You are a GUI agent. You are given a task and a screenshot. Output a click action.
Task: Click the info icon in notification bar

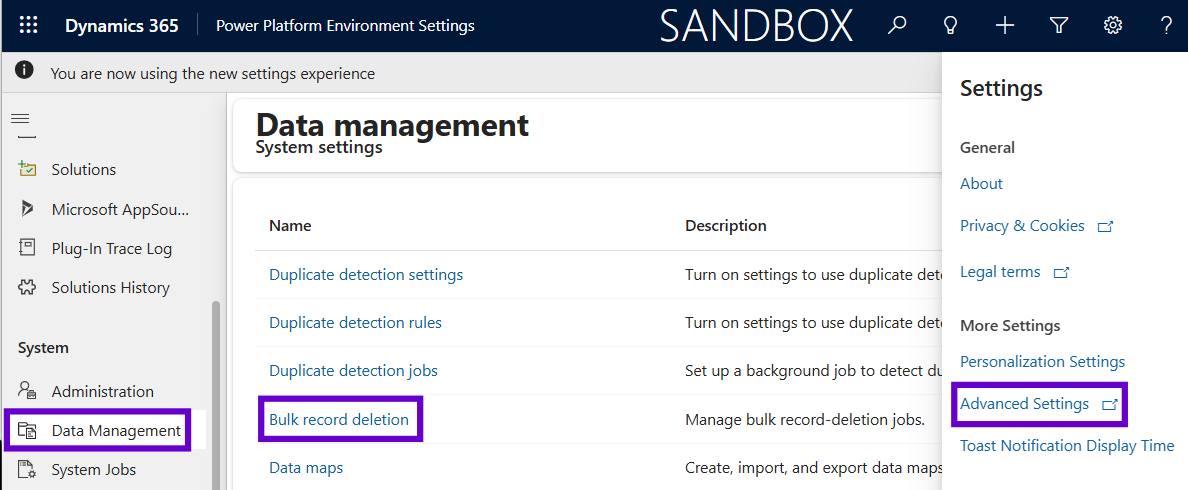click(x=24, y=71)
